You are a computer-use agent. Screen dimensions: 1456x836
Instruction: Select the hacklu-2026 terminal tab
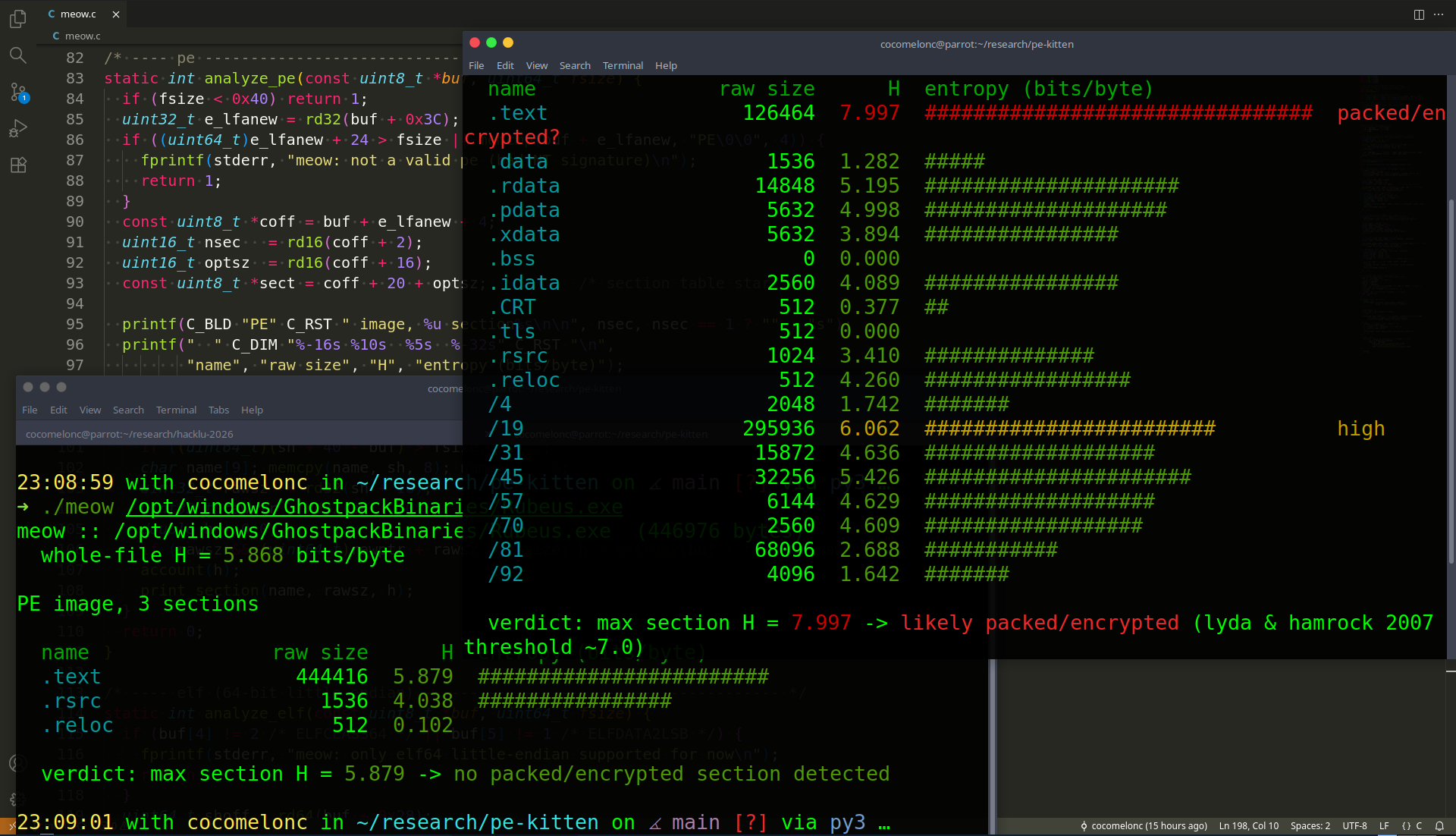[x=130, y=434]
